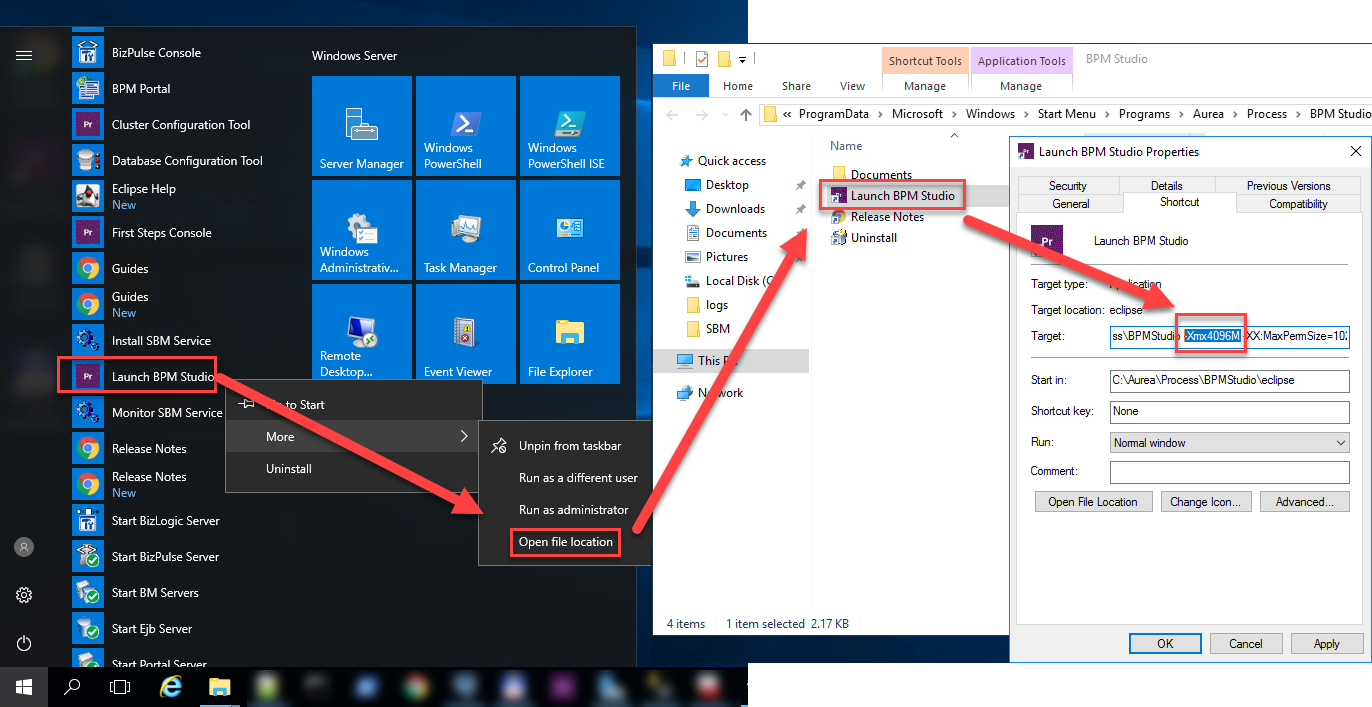The image size is (1372, 707).
Task: Switch to the Security tab in Properties
Action: pyautogui.click(x=1068, y=185)
